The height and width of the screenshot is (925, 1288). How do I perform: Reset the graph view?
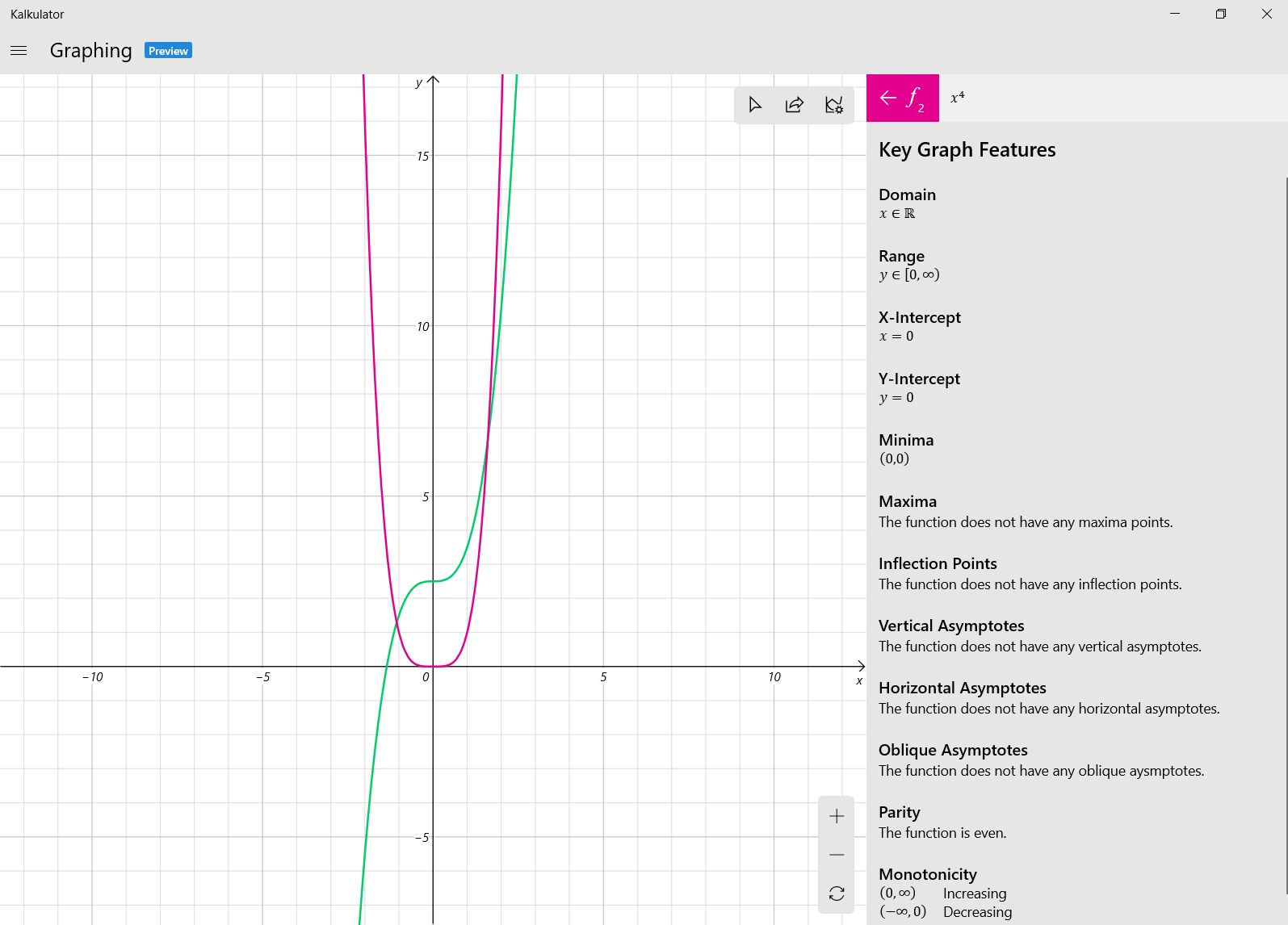coord(837,894)
